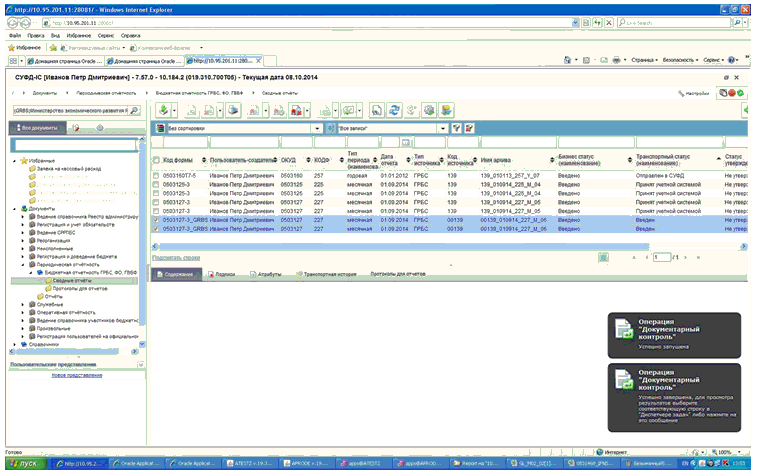Click the "Новое представление" link
The height and width of the screenshot is (475, 758).
[x=76, y=375]
